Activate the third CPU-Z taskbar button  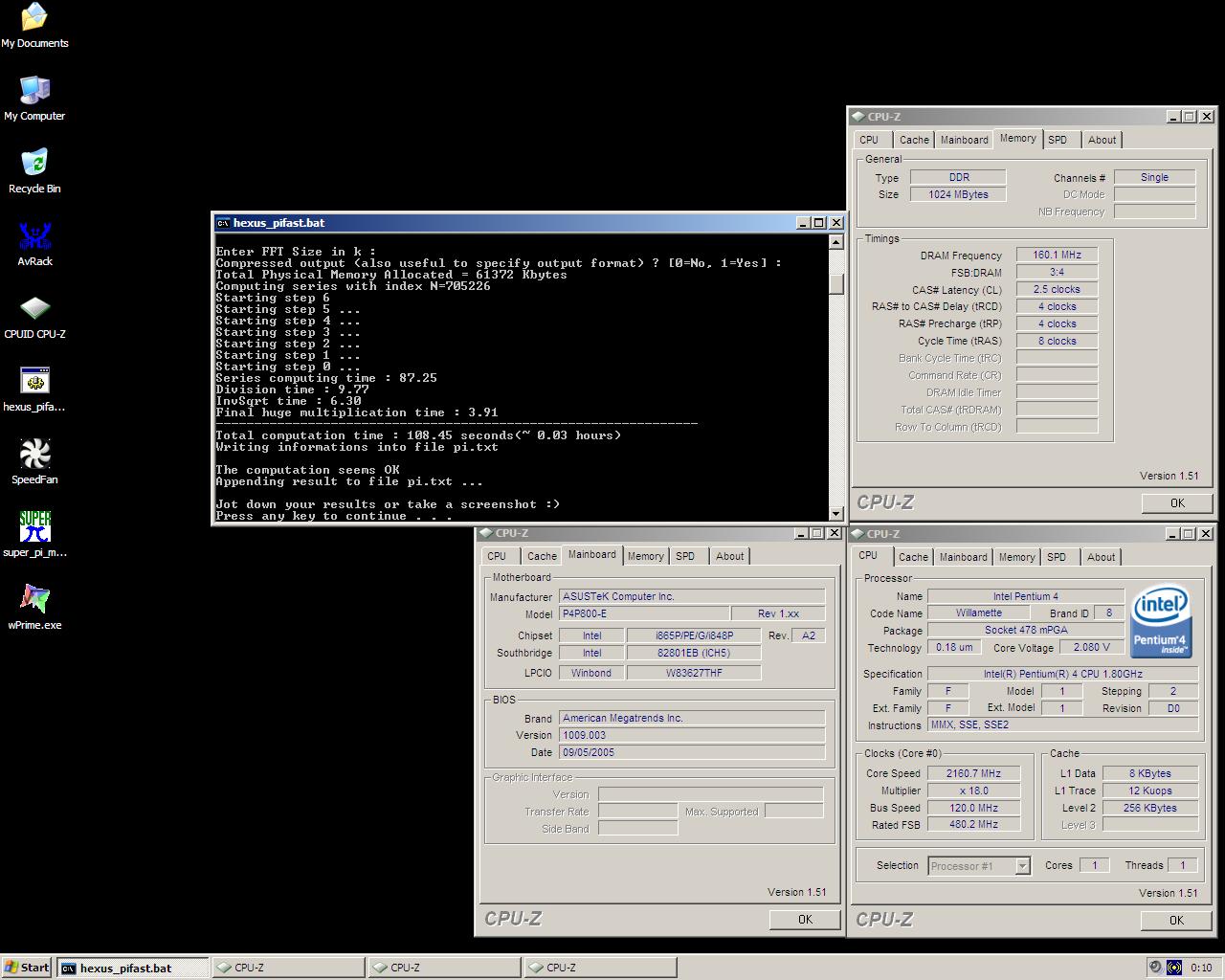click(600, 968)
